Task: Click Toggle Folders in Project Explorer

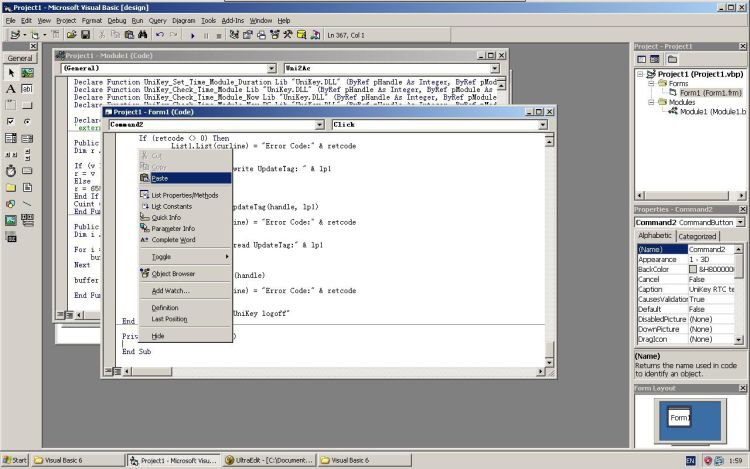Action: pyautogui.click(x=672, y=59)
